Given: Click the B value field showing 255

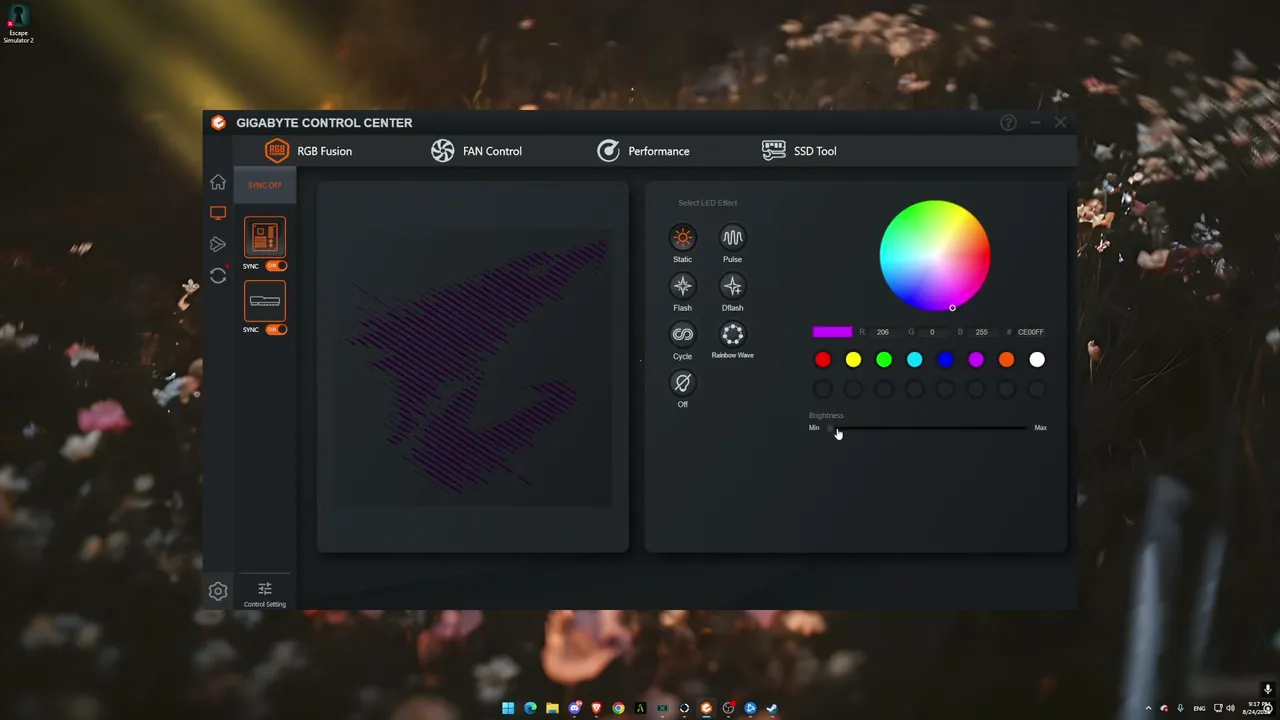Looking at the screenshot, I should (x=981, y=332).
